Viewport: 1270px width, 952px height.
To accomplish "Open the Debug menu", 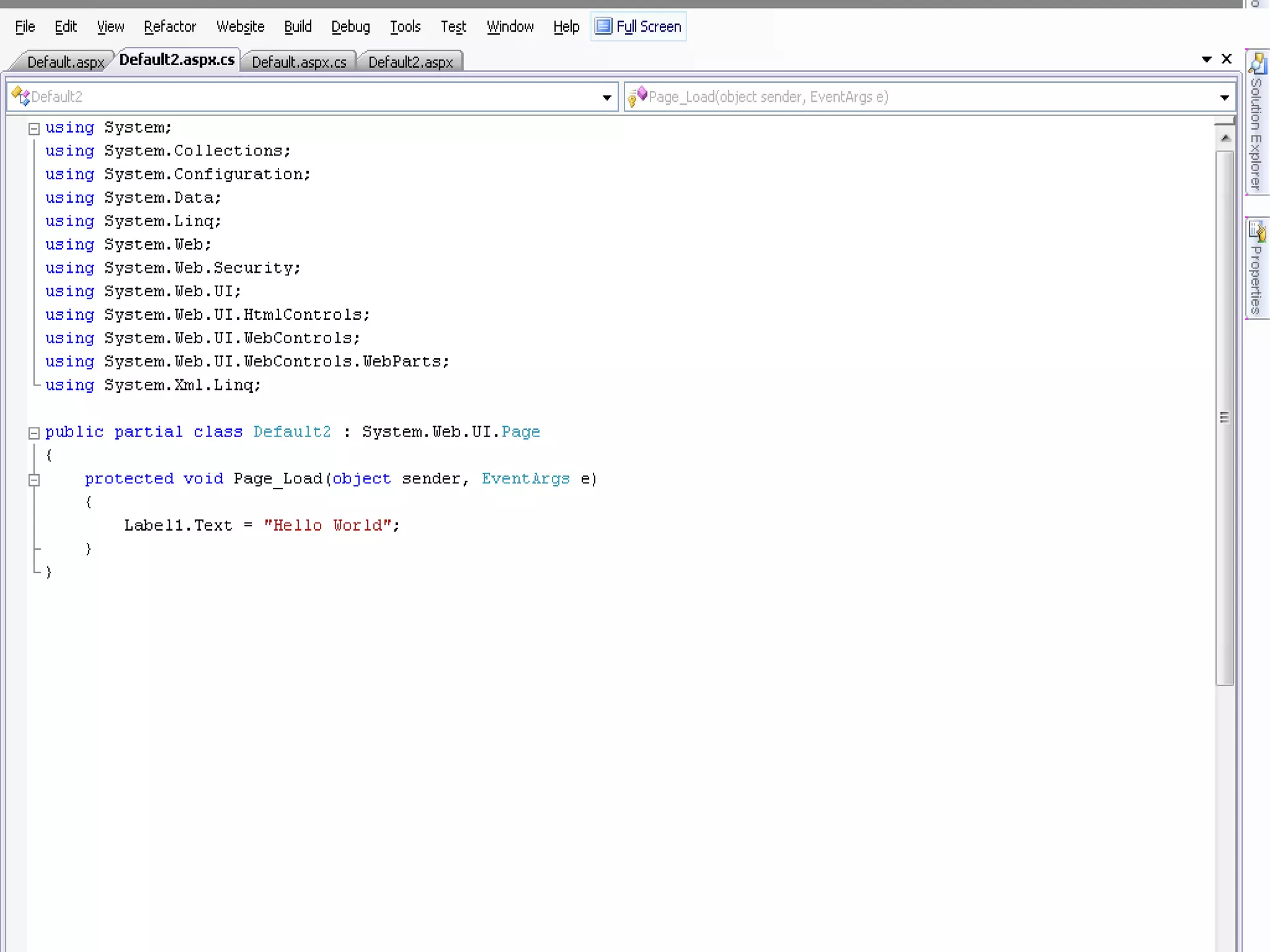I will 350,27.
